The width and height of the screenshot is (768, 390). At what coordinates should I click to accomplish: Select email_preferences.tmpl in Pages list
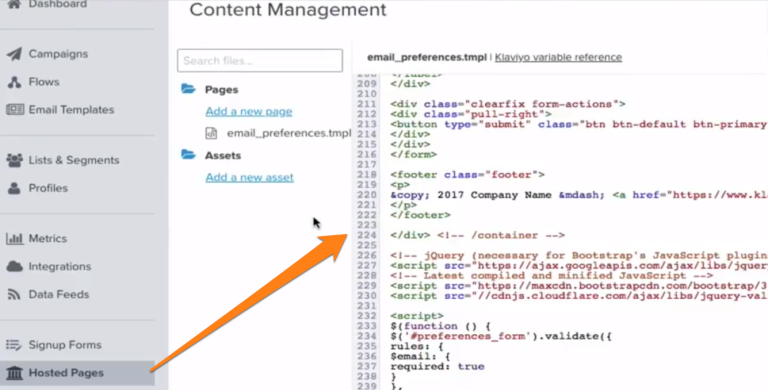(x=289, y=133)
